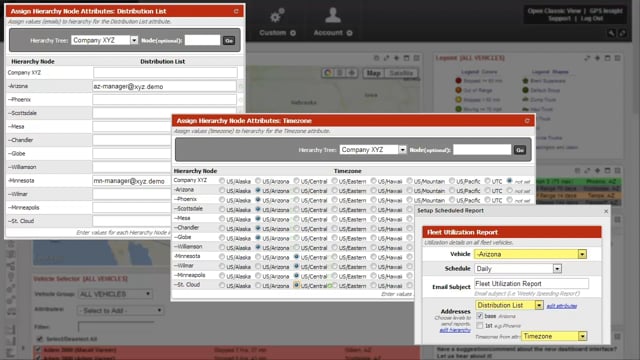Click the Support link in the header
Viewport: 640px width, 360px height.
pos(559,18)
